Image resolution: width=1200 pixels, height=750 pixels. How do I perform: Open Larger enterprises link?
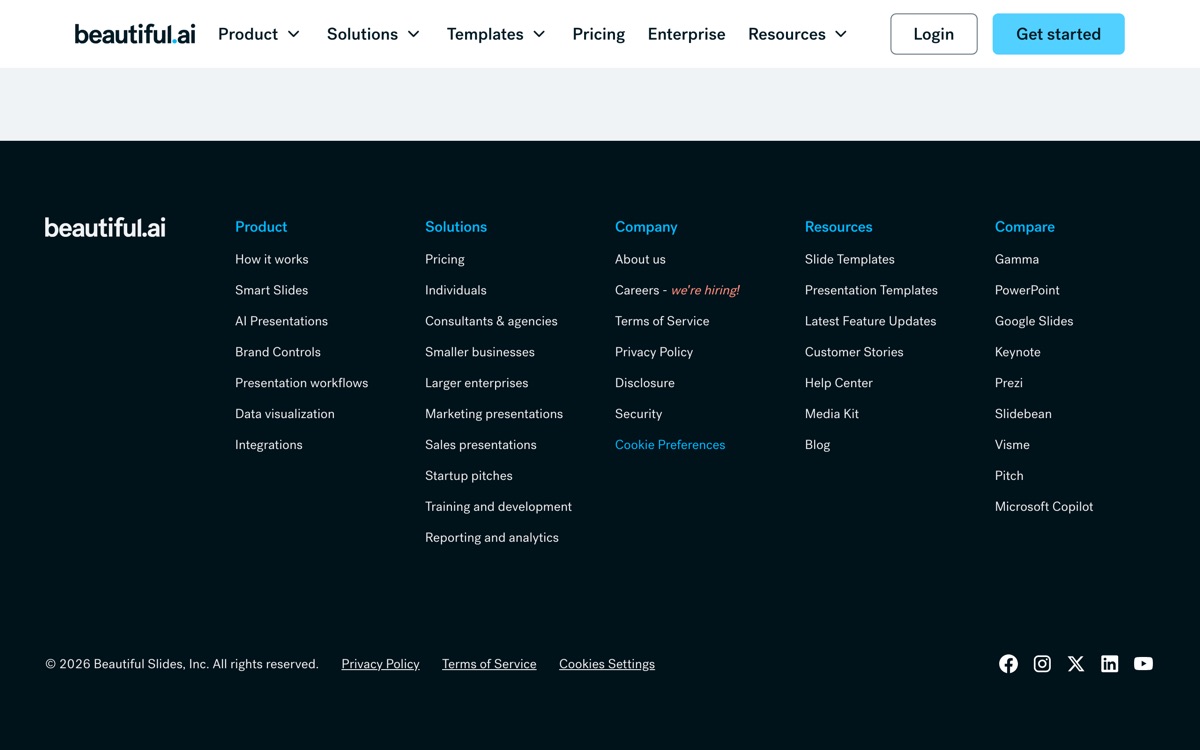tap(477, 383)
